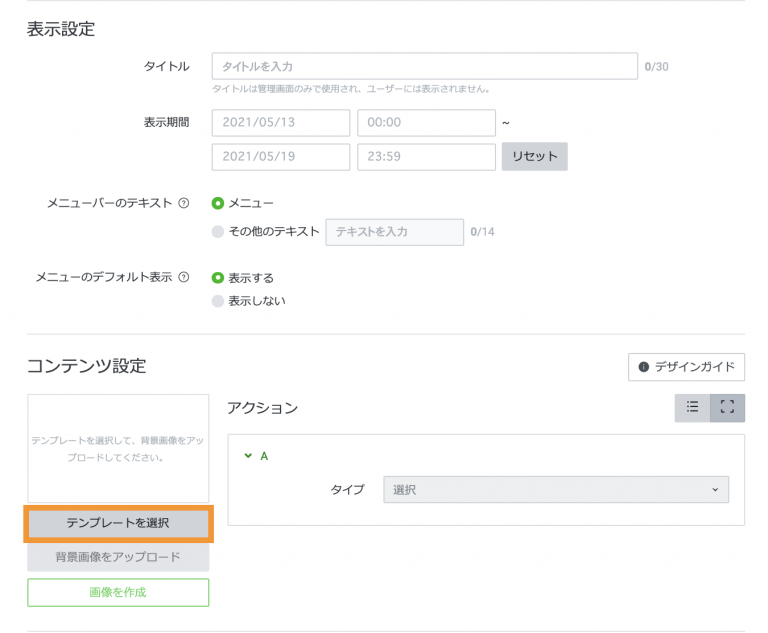Click the end date field 2021/05/19

(x=281, y=157)
